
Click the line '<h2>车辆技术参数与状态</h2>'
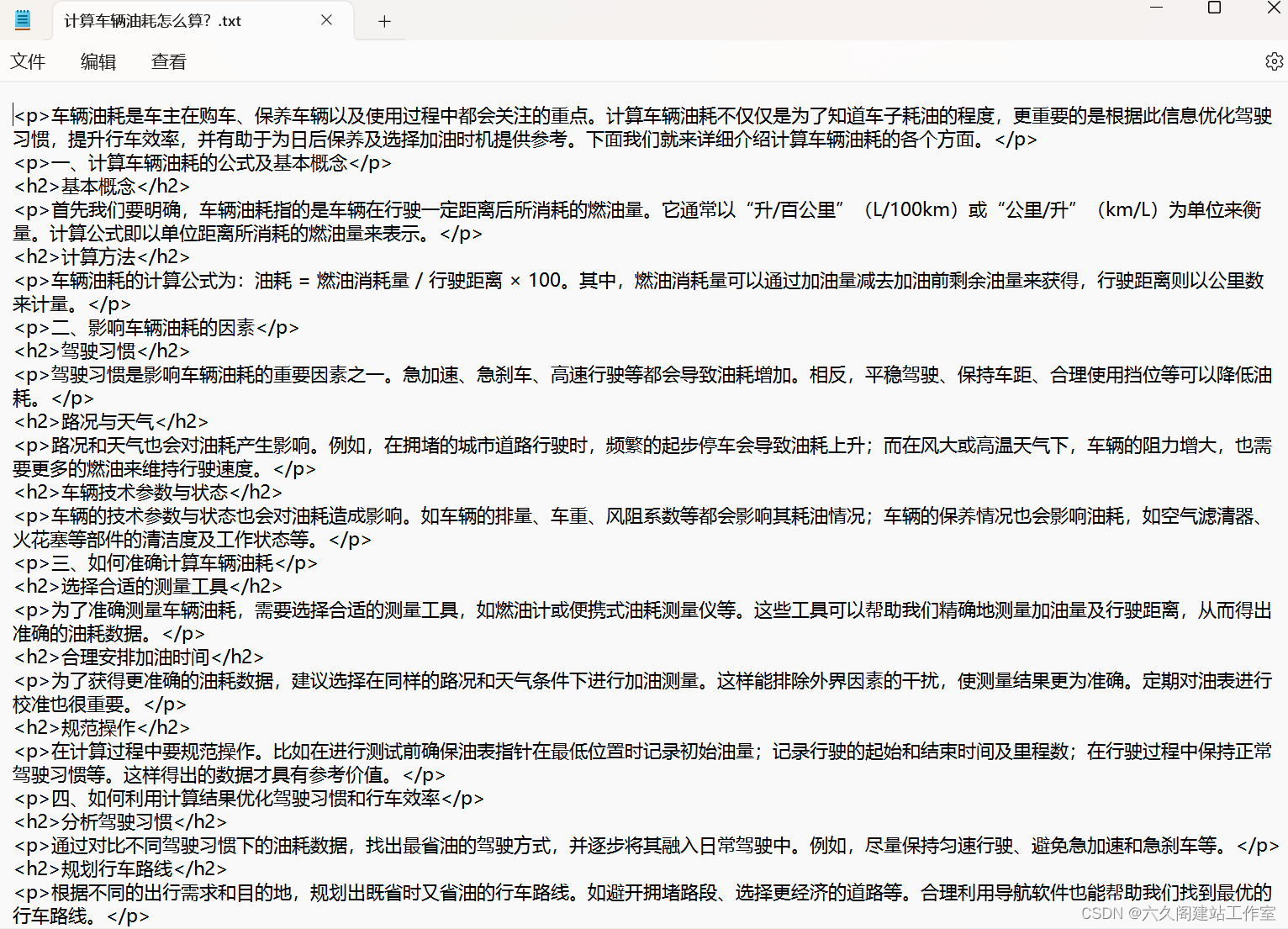click(148, 493)
